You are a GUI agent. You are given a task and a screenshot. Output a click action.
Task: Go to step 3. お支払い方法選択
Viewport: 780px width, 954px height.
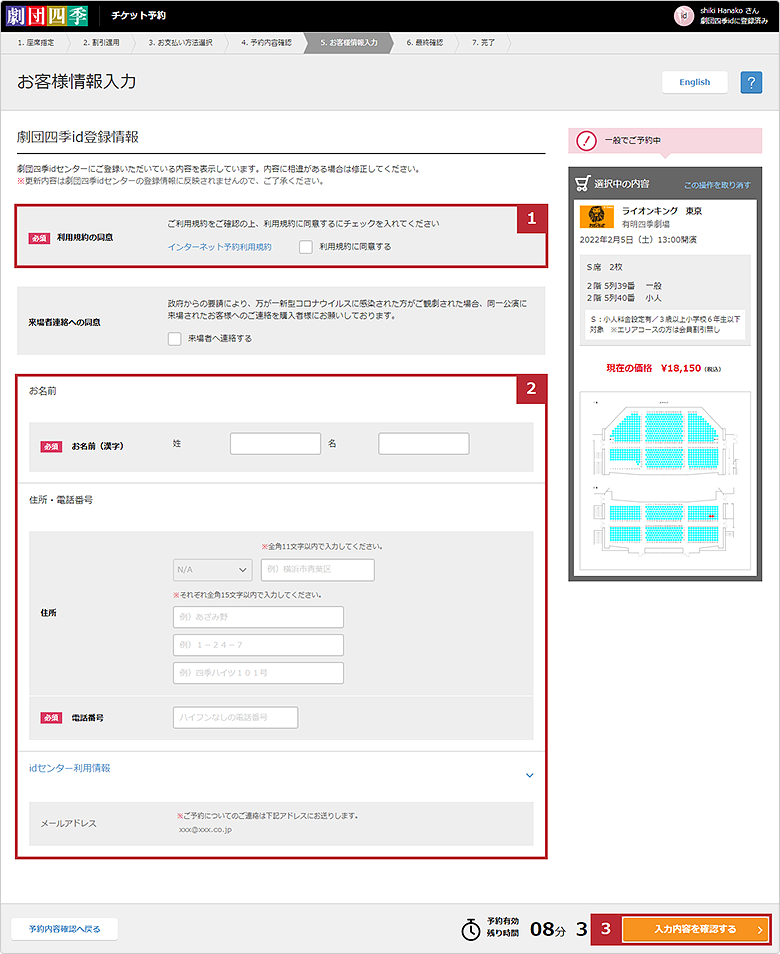coord(181,43)
